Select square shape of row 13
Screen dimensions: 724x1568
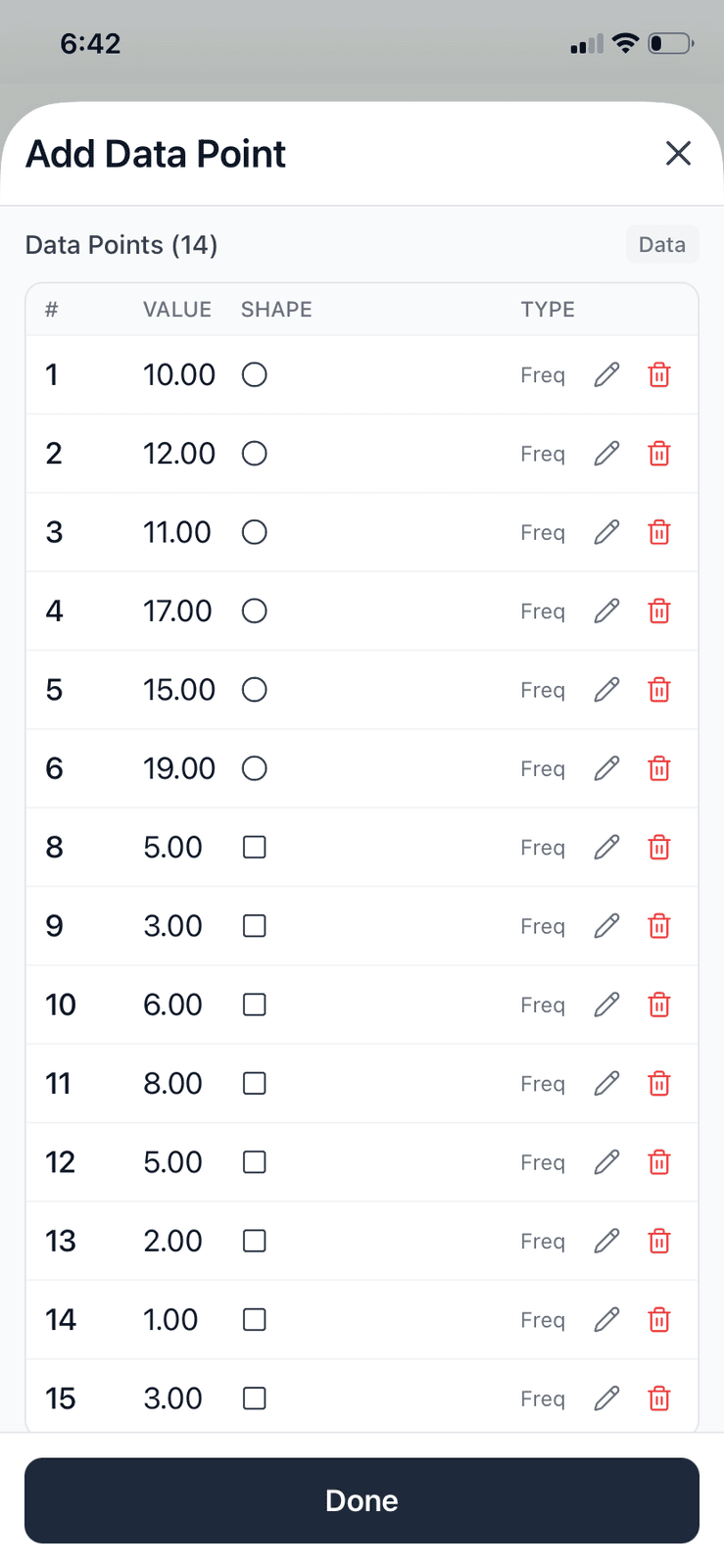tap(255, 1241)
